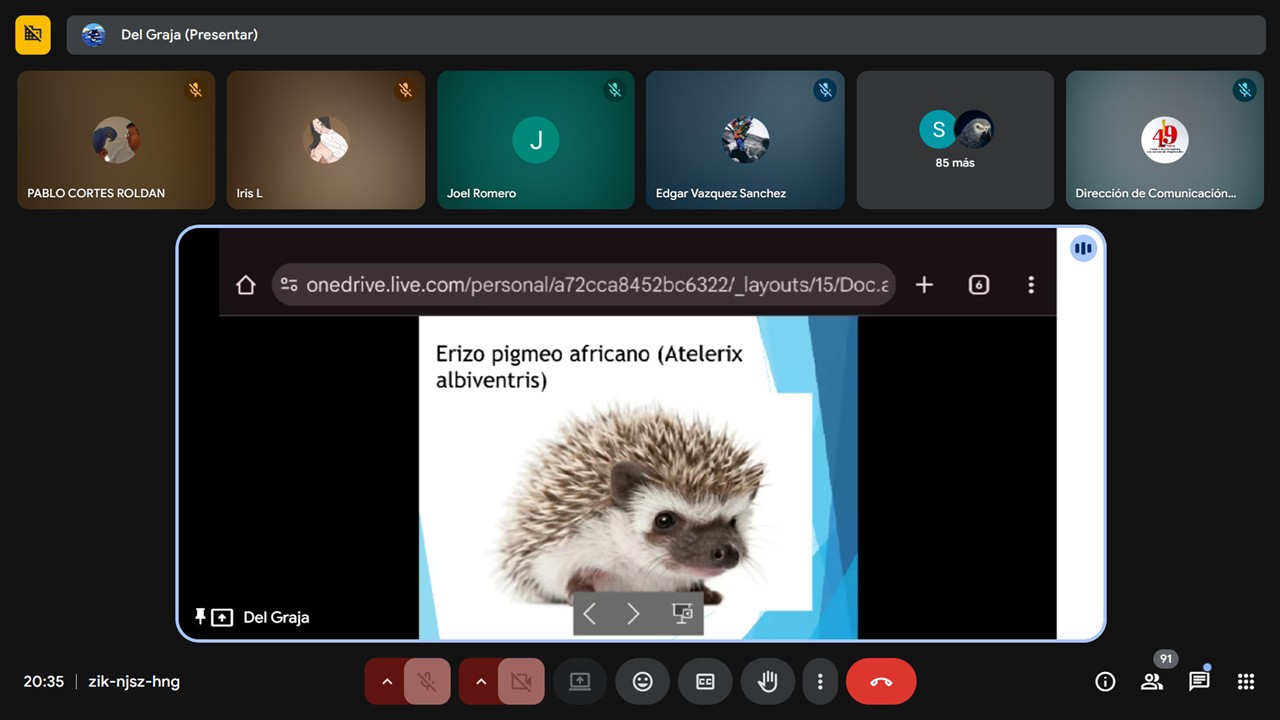Raise hand using the hand icon
This screenshot has width=1280, height=720.
[x=767, y=682]
